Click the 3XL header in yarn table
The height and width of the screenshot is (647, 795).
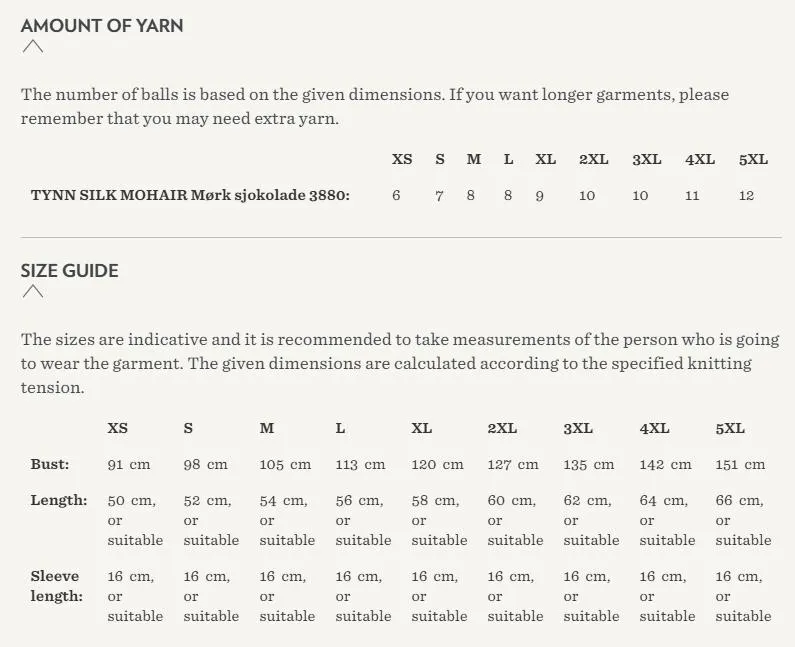pos(647,159)
